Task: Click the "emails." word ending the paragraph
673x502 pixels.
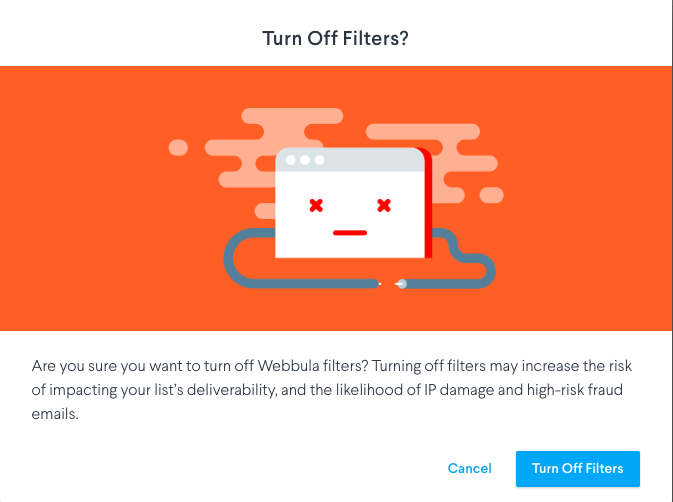Action: coord(55,414)
